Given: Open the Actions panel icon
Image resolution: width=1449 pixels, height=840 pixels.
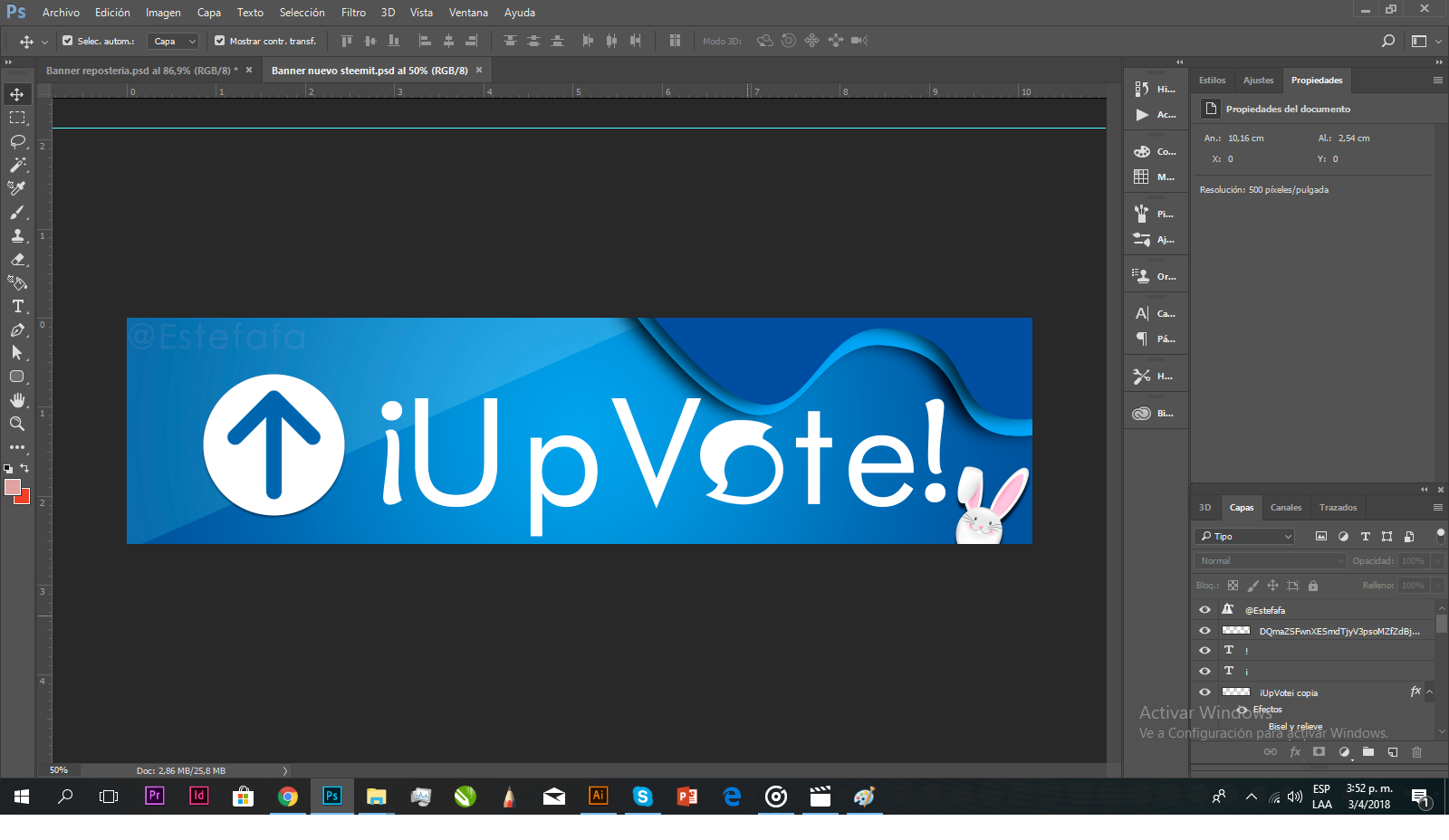Looking at the screenshot, I should pos(1142,115).
